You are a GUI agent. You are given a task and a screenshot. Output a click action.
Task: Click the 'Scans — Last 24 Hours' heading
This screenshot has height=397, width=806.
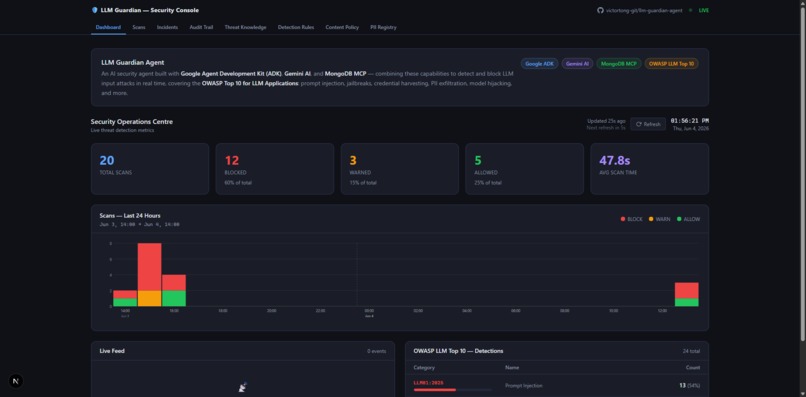(130, 215)
